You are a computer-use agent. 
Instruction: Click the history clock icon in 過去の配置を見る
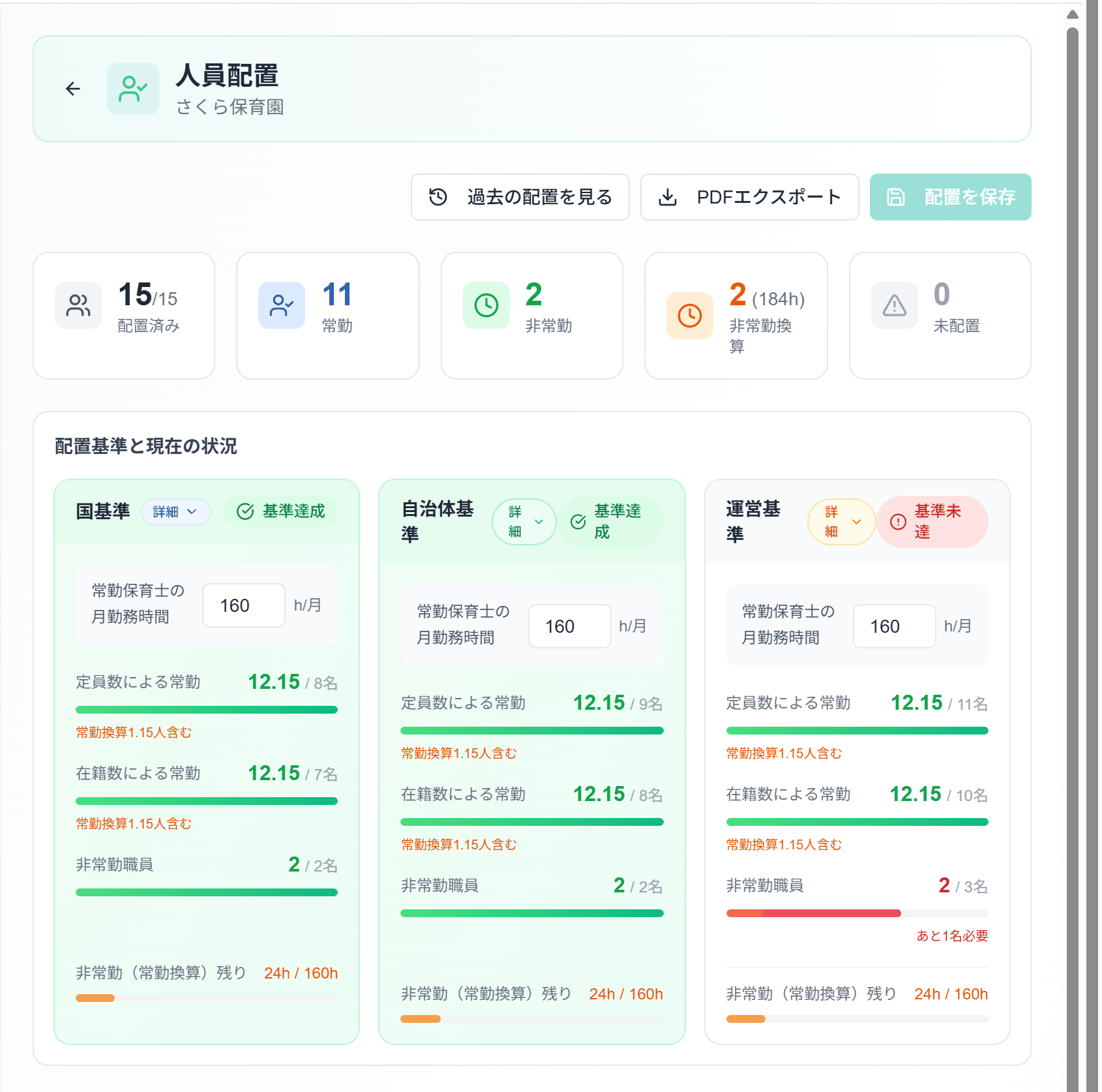[x=438, y=197]
